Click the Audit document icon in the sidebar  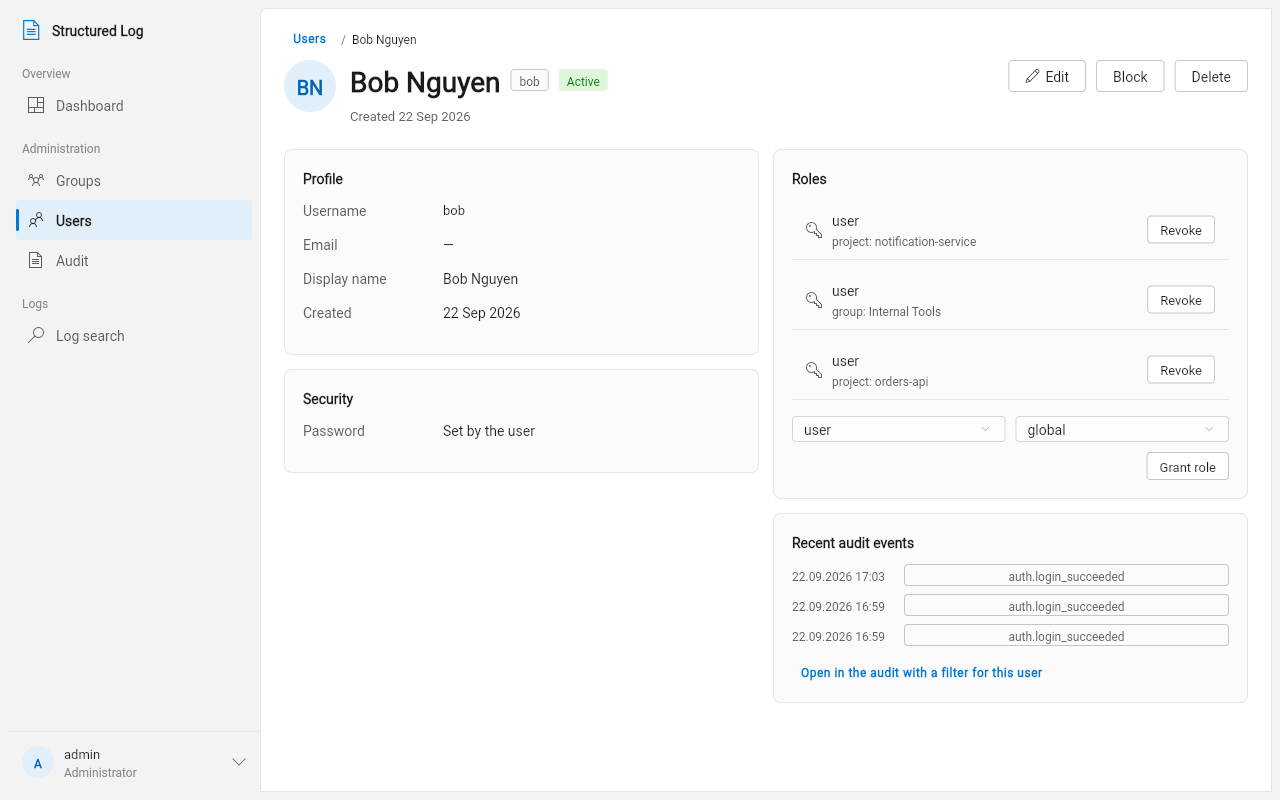(x=36, y=261)
